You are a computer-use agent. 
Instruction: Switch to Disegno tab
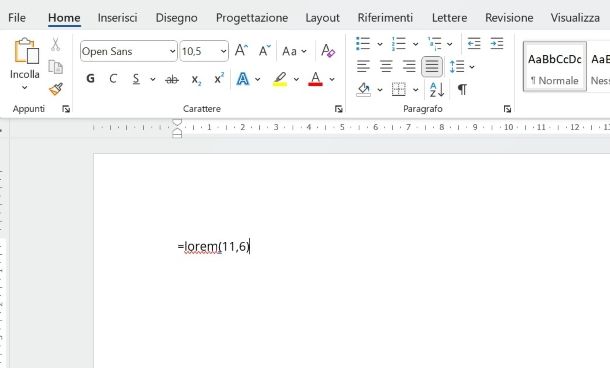(176, 18)
